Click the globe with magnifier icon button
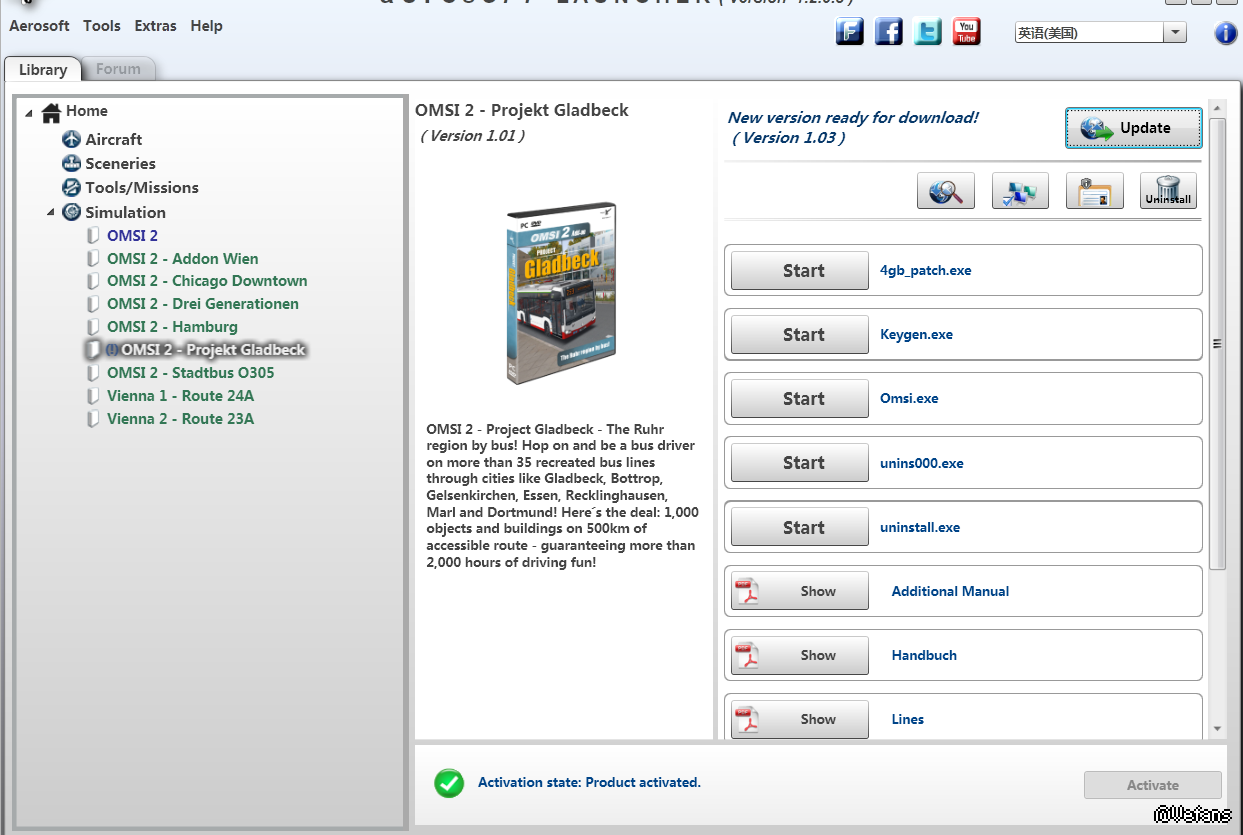Screen dimensions: 1243x835 pos(946,191)
